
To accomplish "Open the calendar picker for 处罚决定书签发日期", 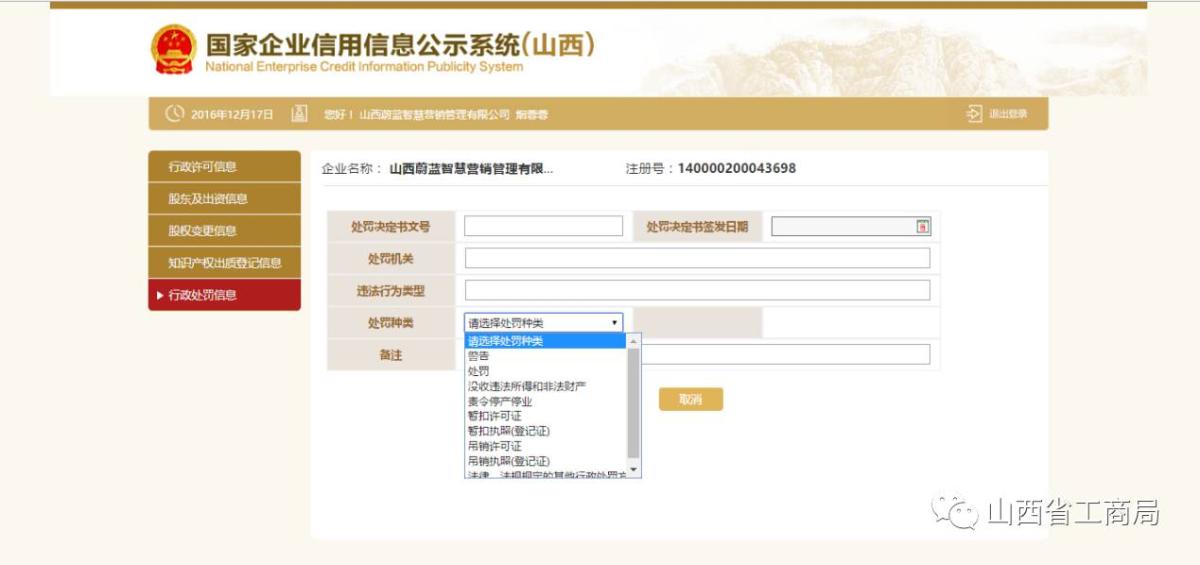I will [x=922, y=227].
